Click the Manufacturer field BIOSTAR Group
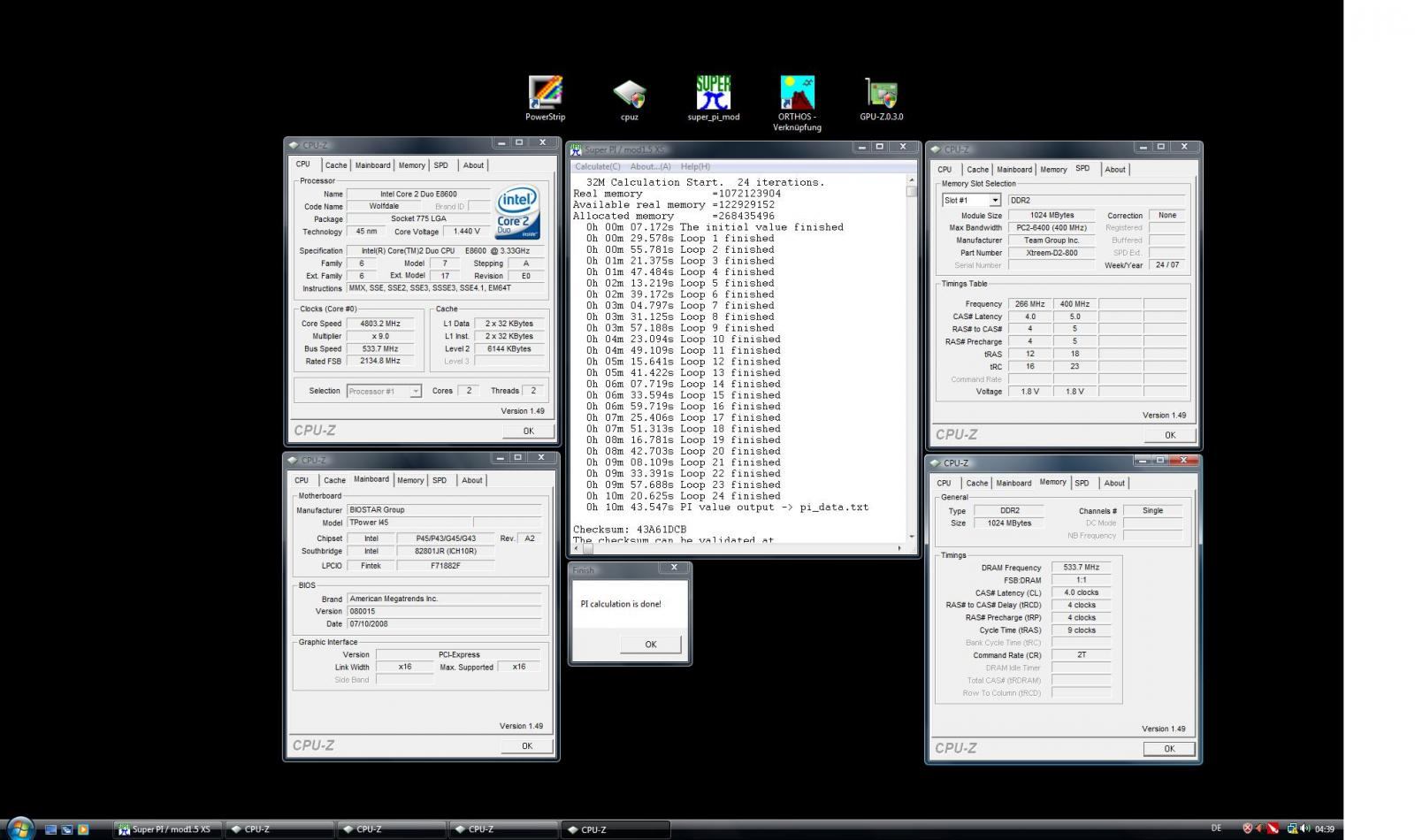Viewport: 1415px width, 840px height. (444, 510)
